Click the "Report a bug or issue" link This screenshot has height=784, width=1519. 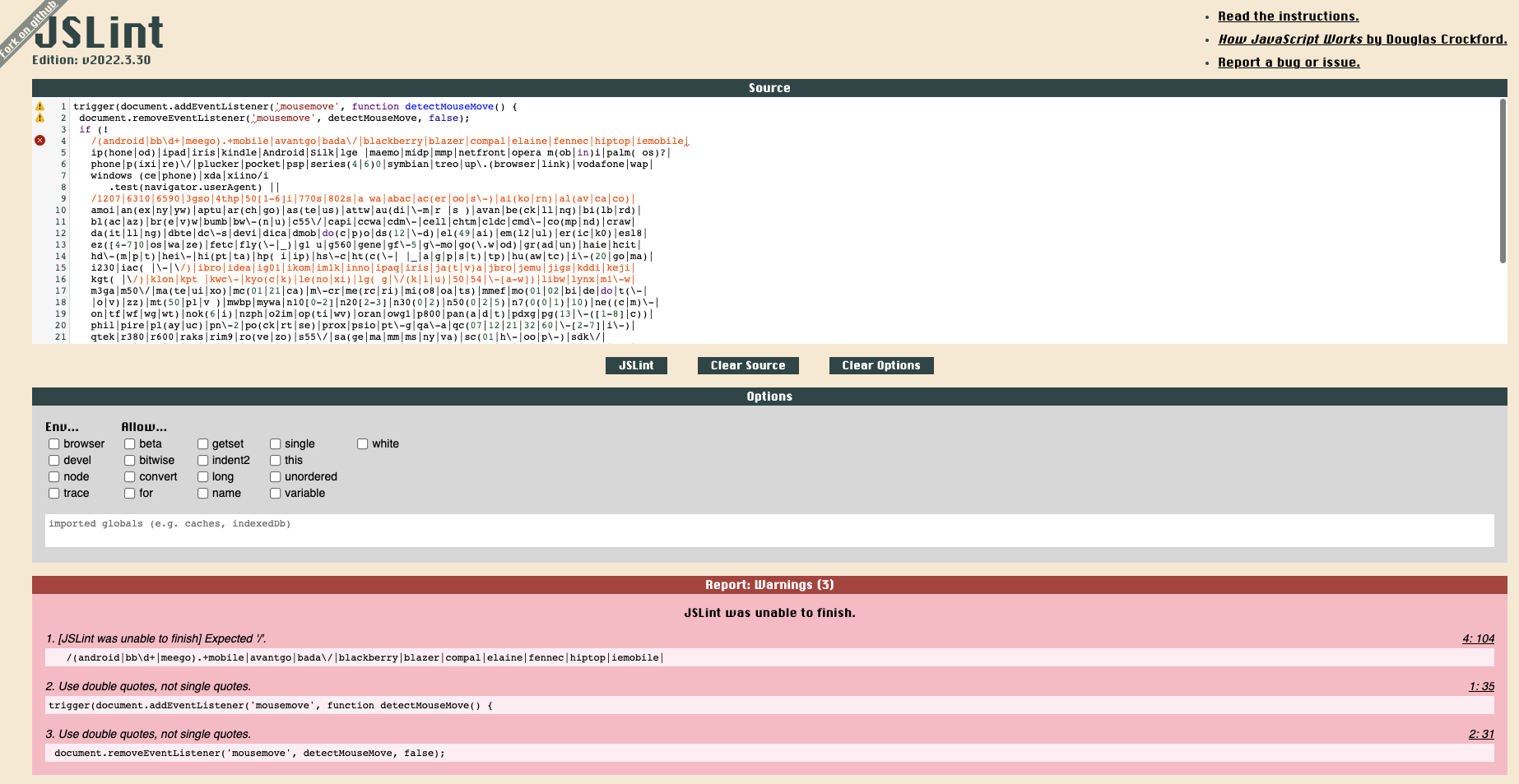[x=1289, y=62]
